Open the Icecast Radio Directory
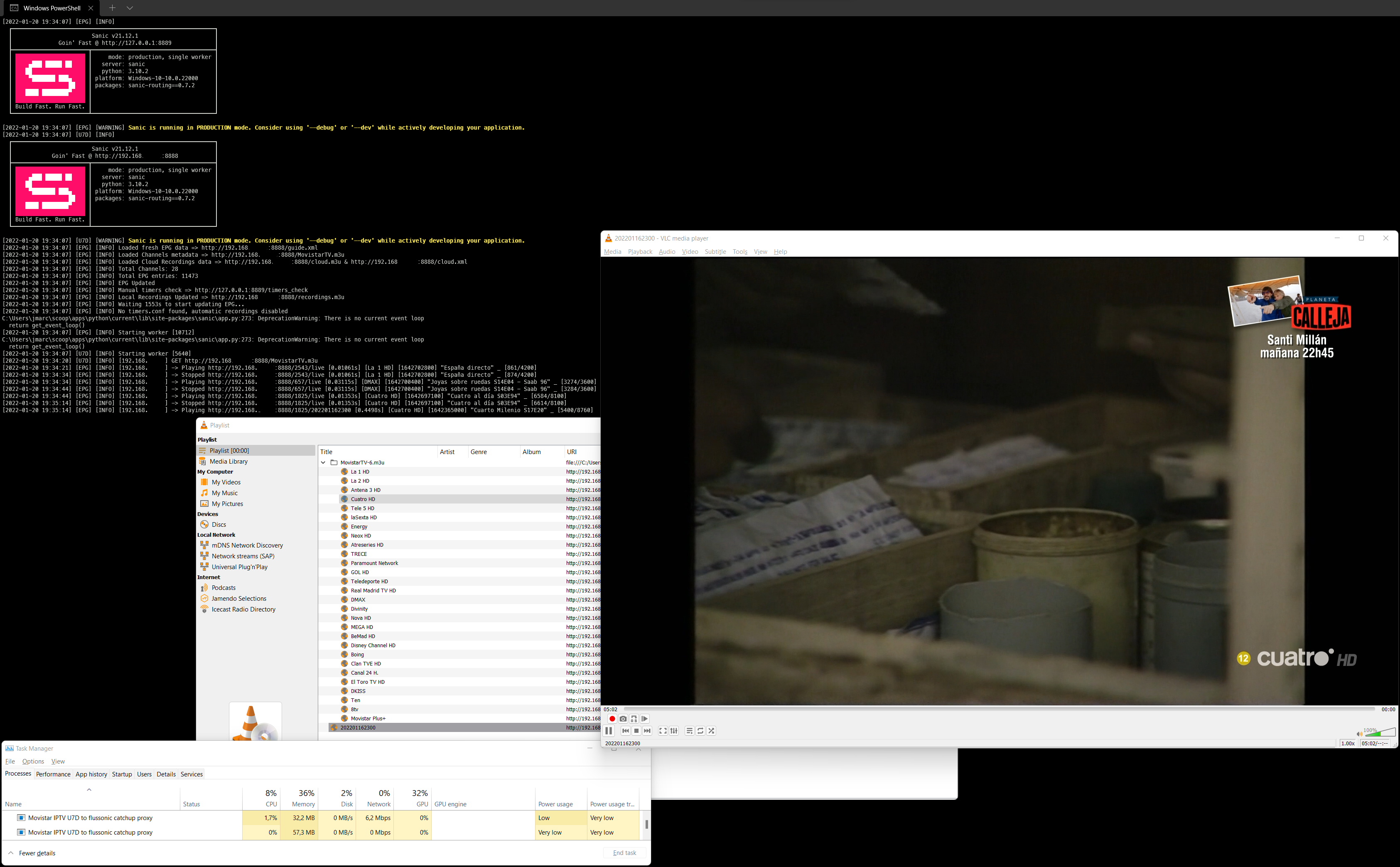Image resolution: width=1400 pixels, height=867 pixels. (x=243, y=609)
